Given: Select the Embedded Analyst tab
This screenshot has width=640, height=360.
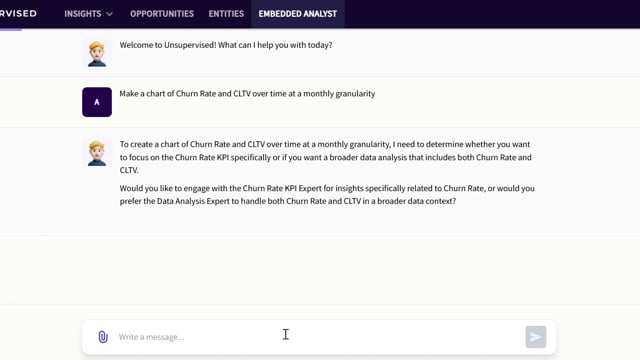Looking at the screenshot, I should point(298,14).
